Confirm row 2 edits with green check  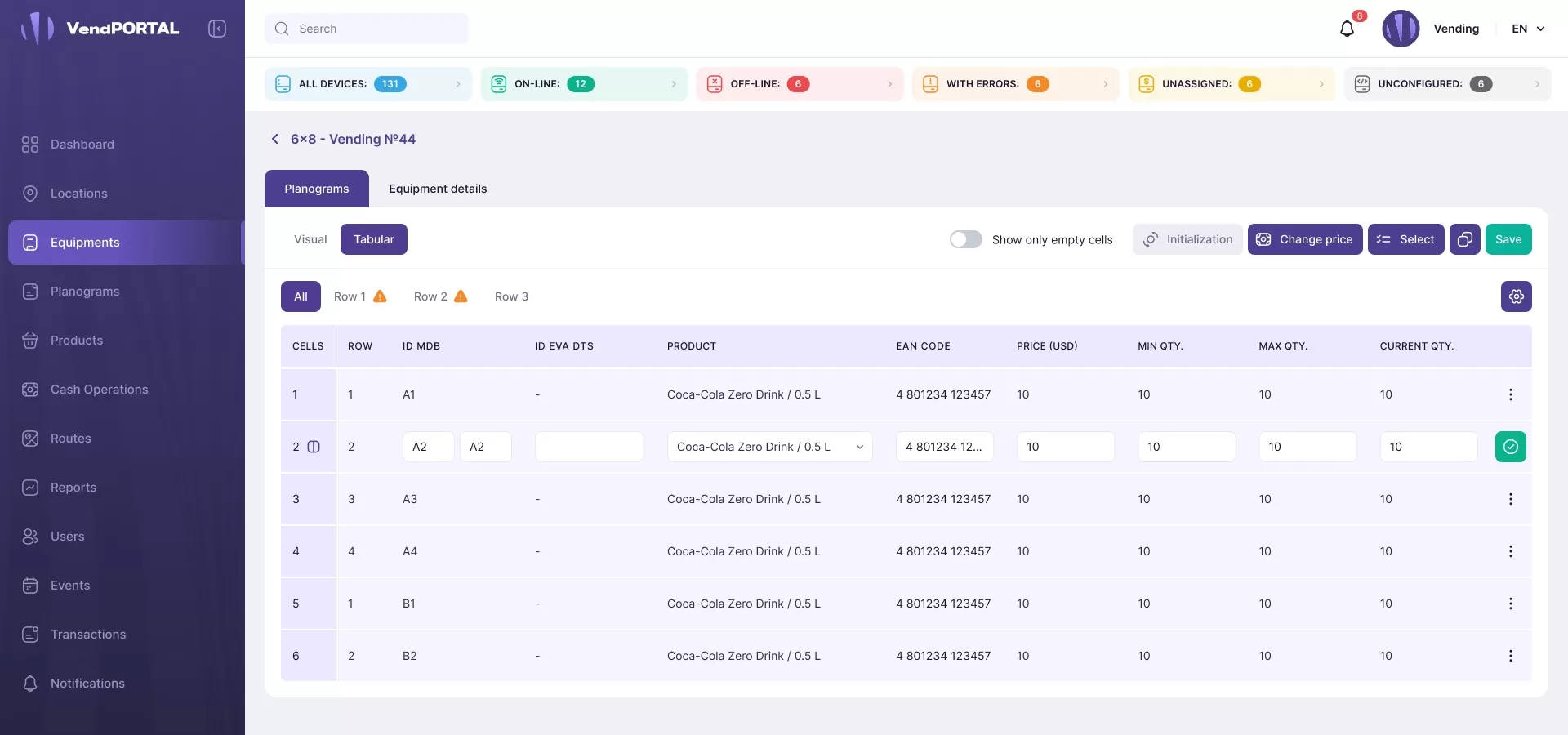(x=1510, y=447)
